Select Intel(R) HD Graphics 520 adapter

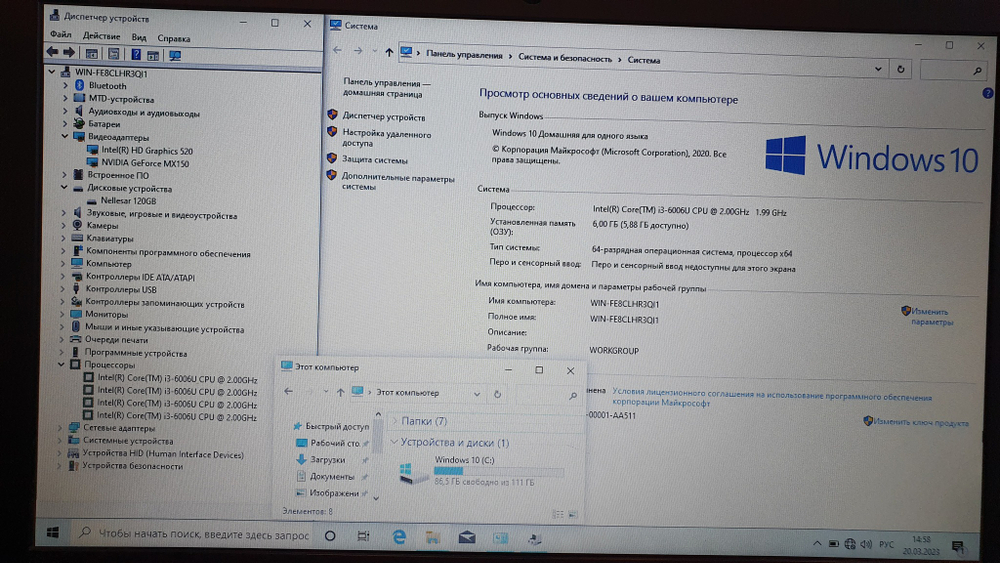pyautogui.click(x=147, y=150)
